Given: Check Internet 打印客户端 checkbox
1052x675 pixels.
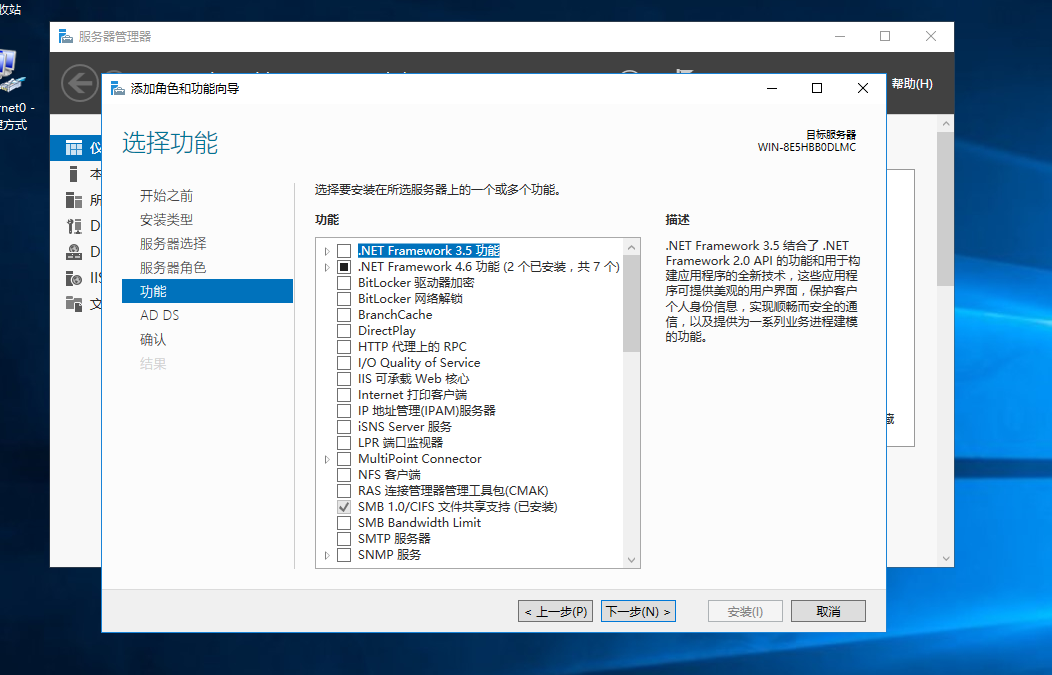Looking at the screenshot, I should click(x=344, y=395).
